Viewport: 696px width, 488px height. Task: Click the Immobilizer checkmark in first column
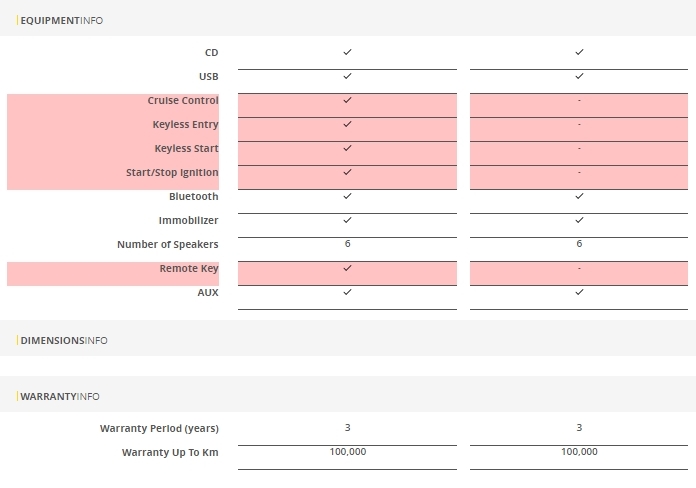point(347,220)
